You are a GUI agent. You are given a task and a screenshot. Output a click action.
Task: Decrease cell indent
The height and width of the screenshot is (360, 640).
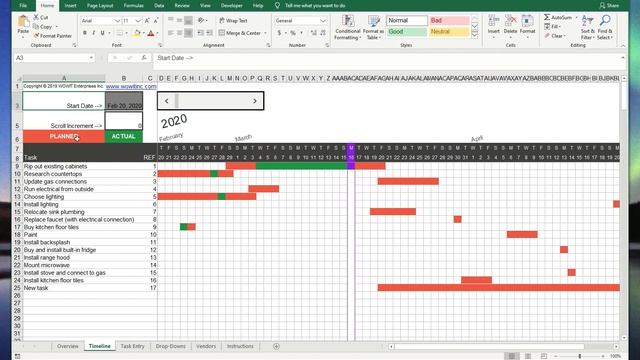200,33
